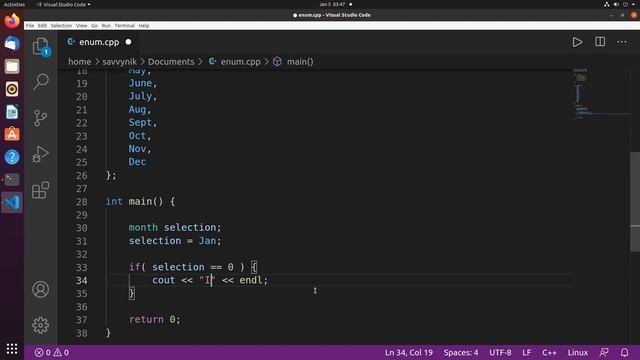Expand the home breadcrumb
The image size is (640, 360).
point(80,62)
